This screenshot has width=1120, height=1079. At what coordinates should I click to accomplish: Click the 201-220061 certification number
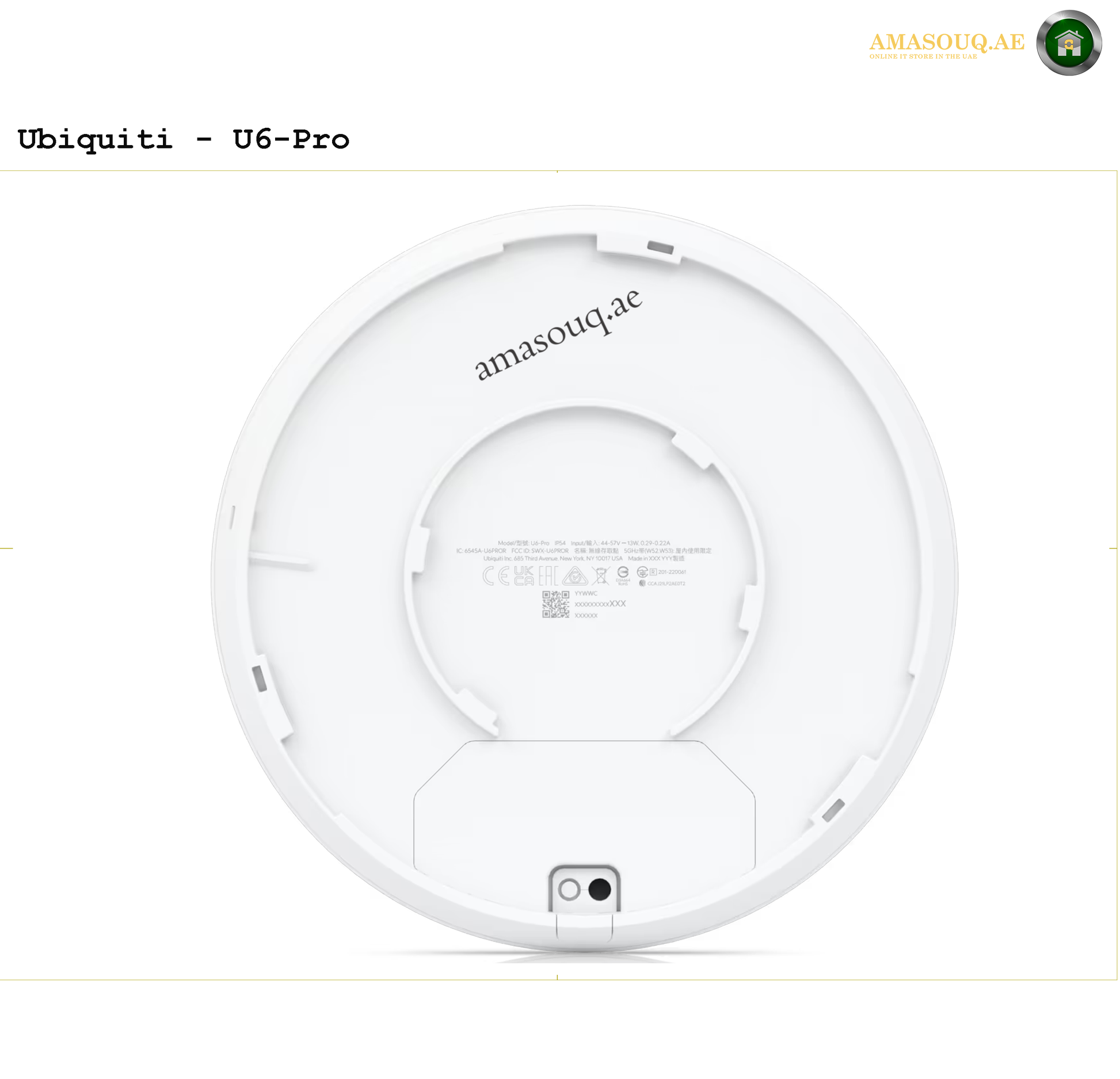tap(672, 572)
